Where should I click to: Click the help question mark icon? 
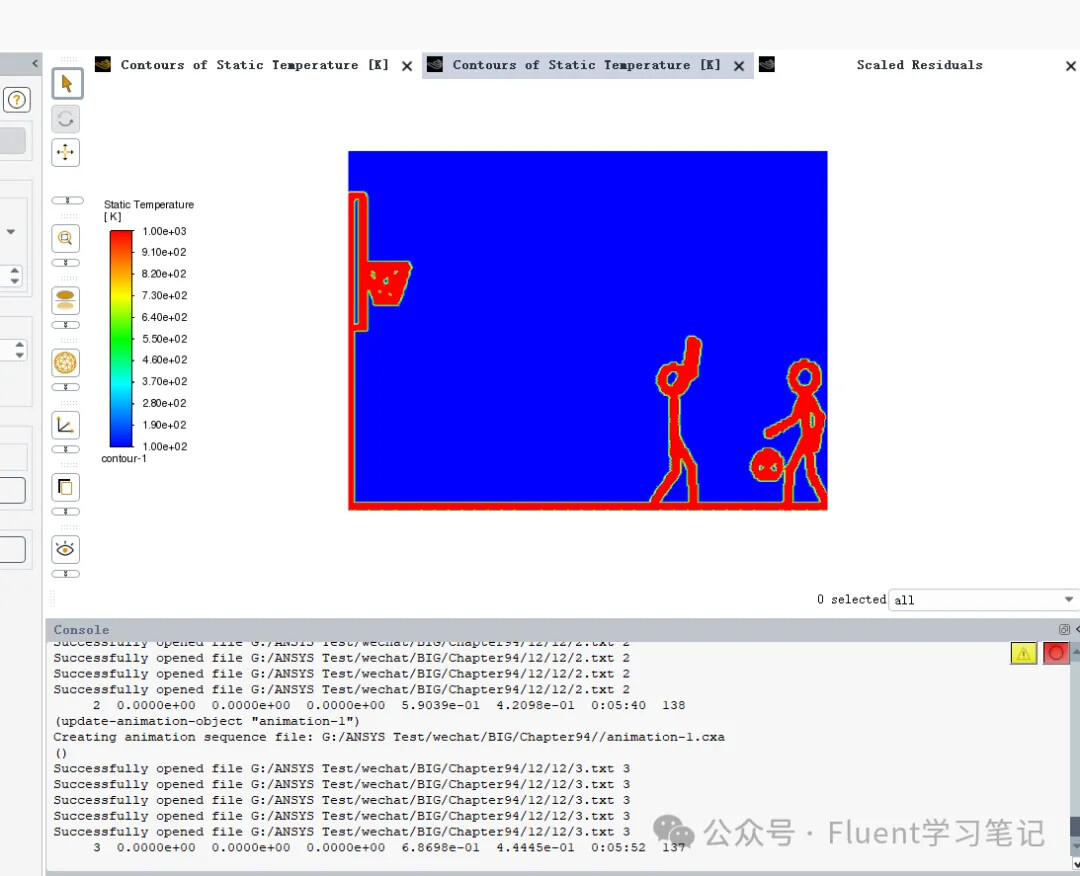pyautogui.click(x=17, y=100)
